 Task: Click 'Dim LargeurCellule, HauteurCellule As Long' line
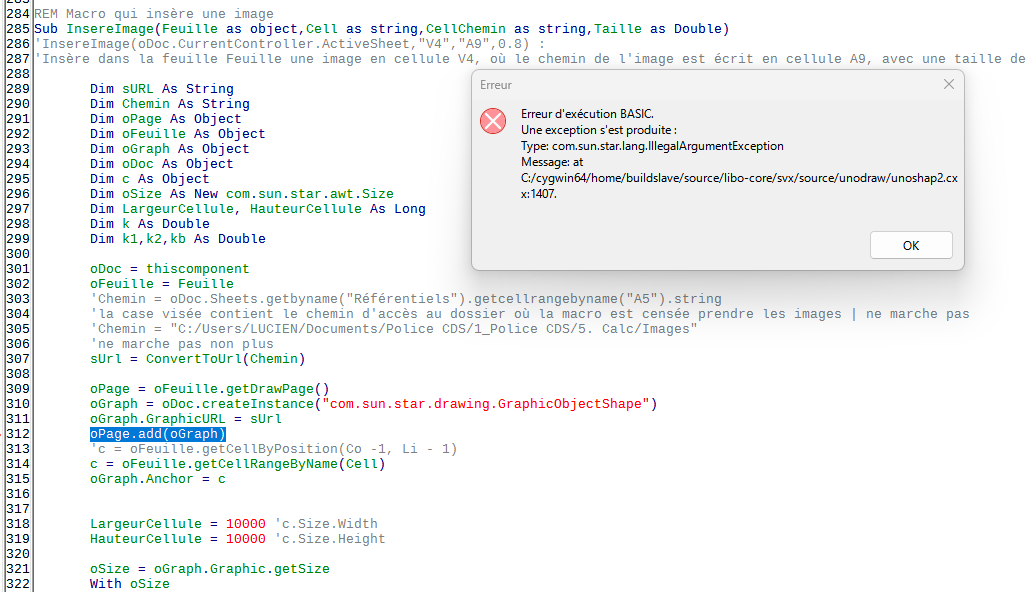point(258,209)
